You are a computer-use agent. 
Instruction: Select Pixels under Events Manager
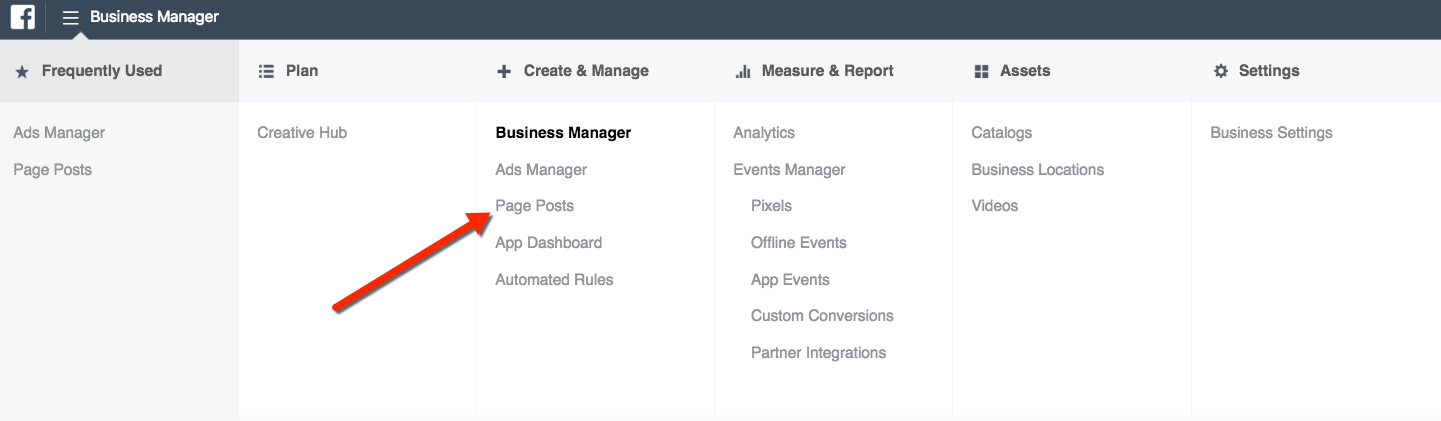771,206
